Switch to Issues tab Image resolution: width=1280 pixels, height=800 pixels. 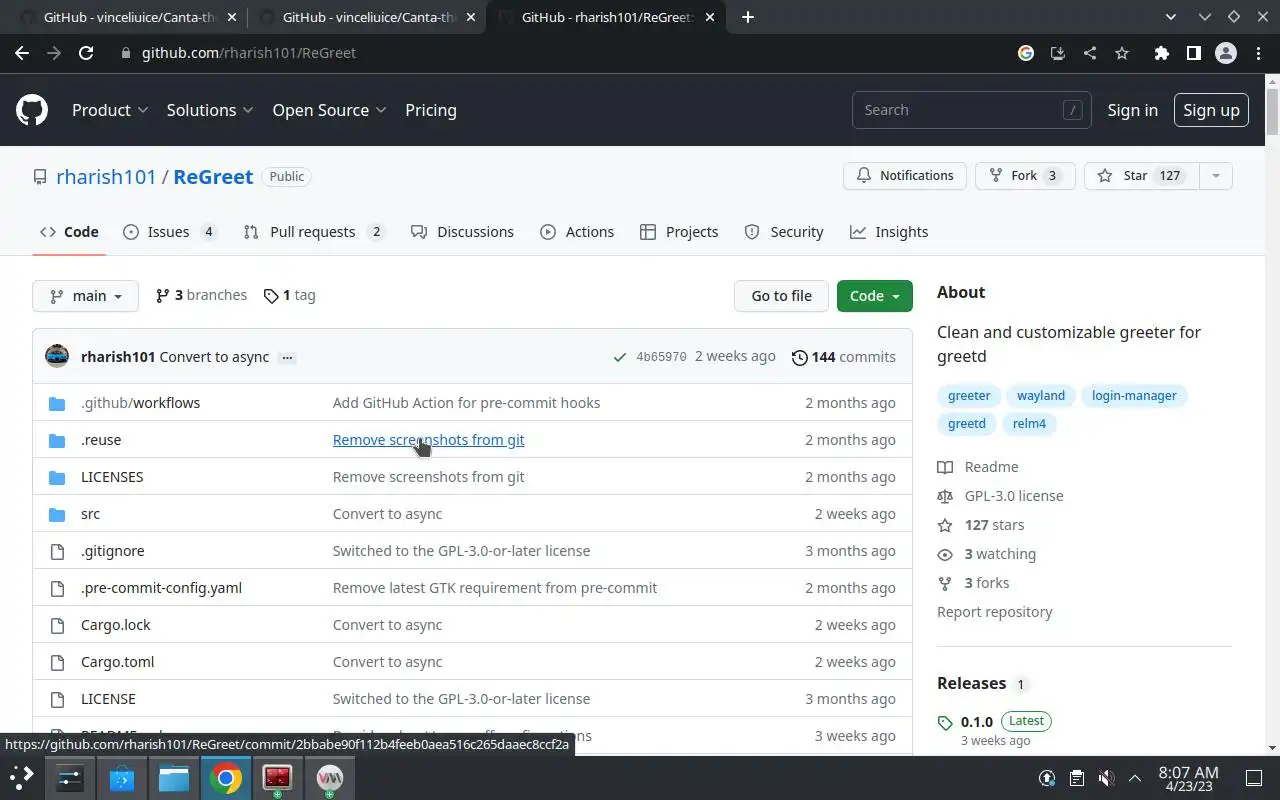click(x=169, y=232)
